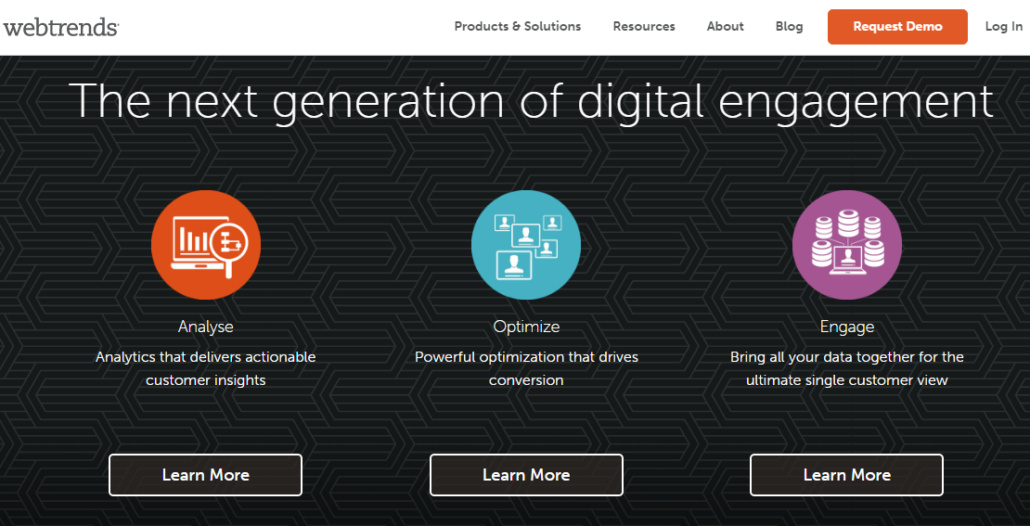Click the Optimize heading text
Viewport: 1030px width, 526px height.
pyautogui.click(x=526, y=326)
